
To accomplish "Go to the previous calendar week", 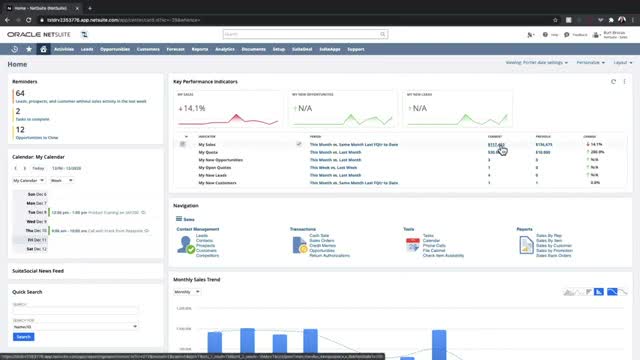I will pos(16,168).
